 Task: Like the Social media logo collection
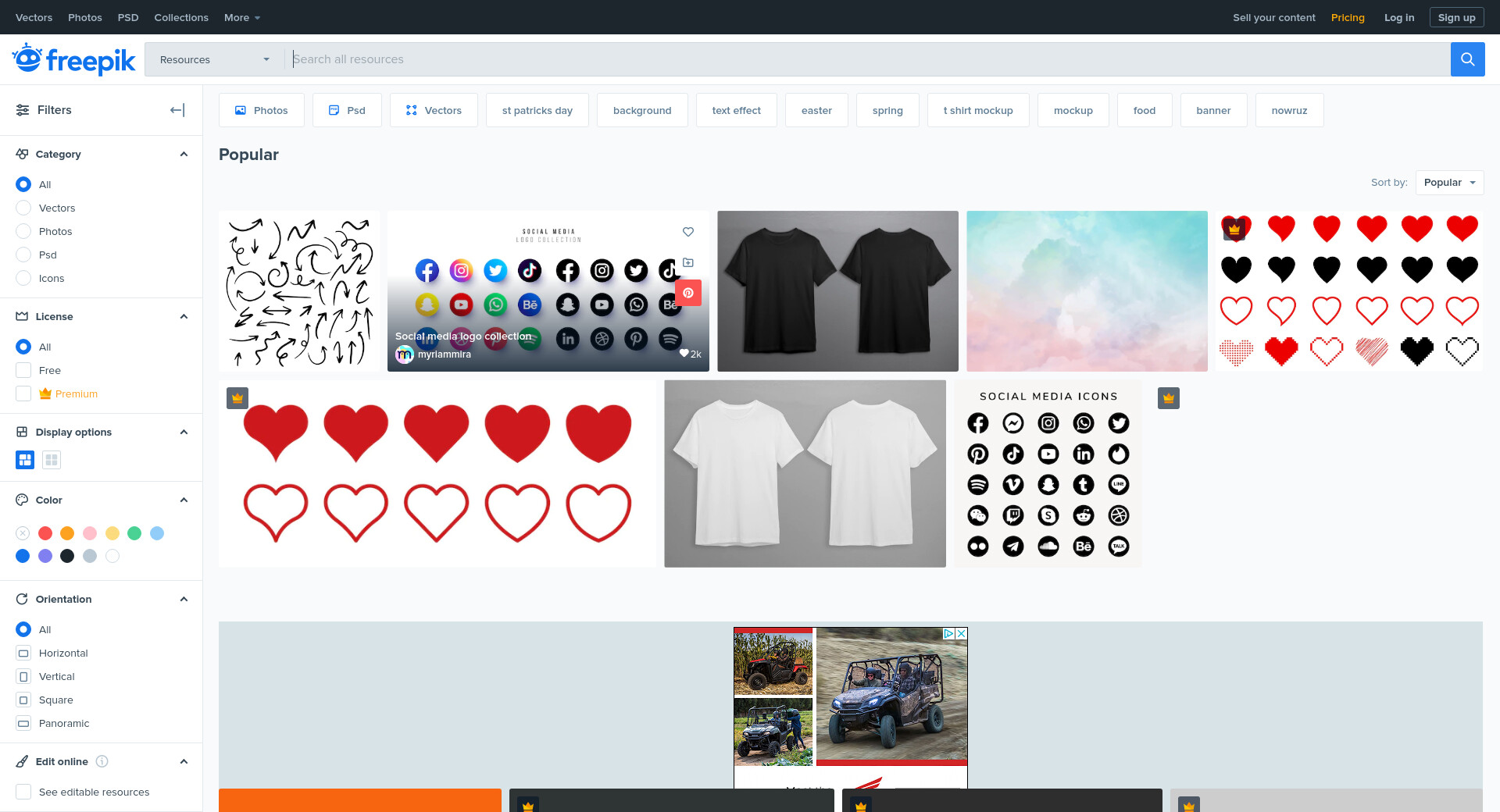tap(688, 232)
